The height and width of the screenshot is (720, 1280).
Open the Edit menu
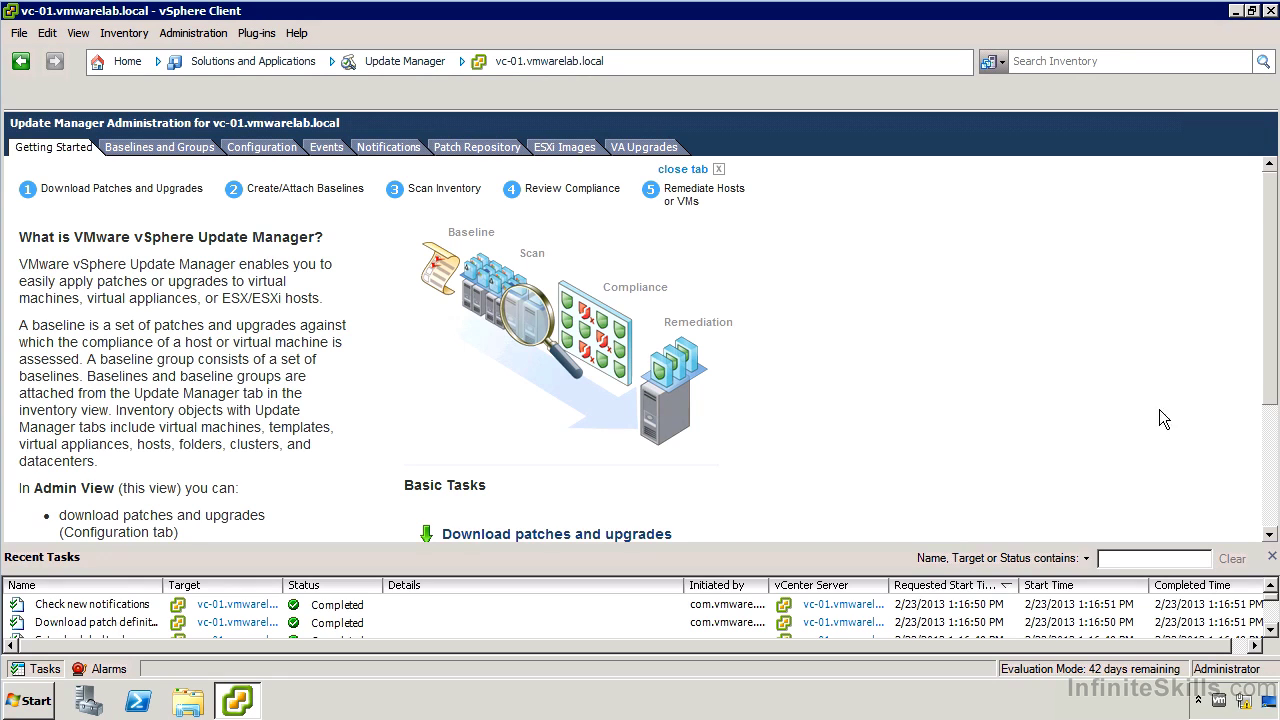(47, 33)
